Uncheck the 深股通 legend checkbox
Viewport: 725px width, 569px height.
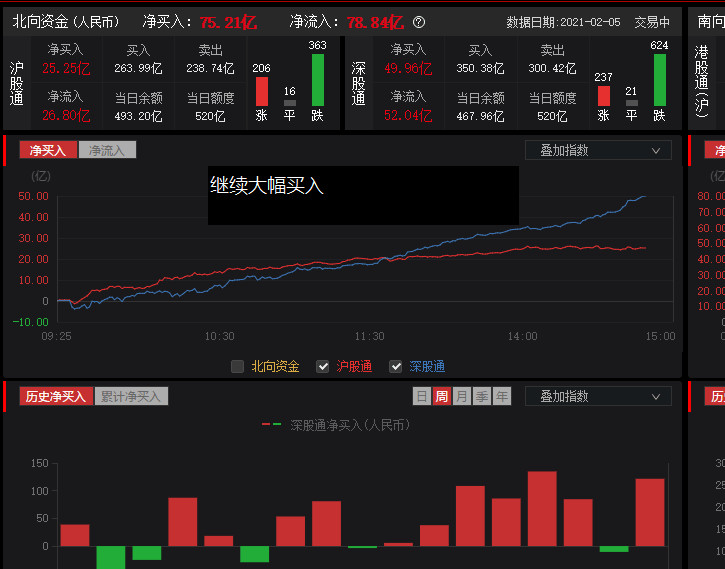pyautogui.click(x=395, y=367)
